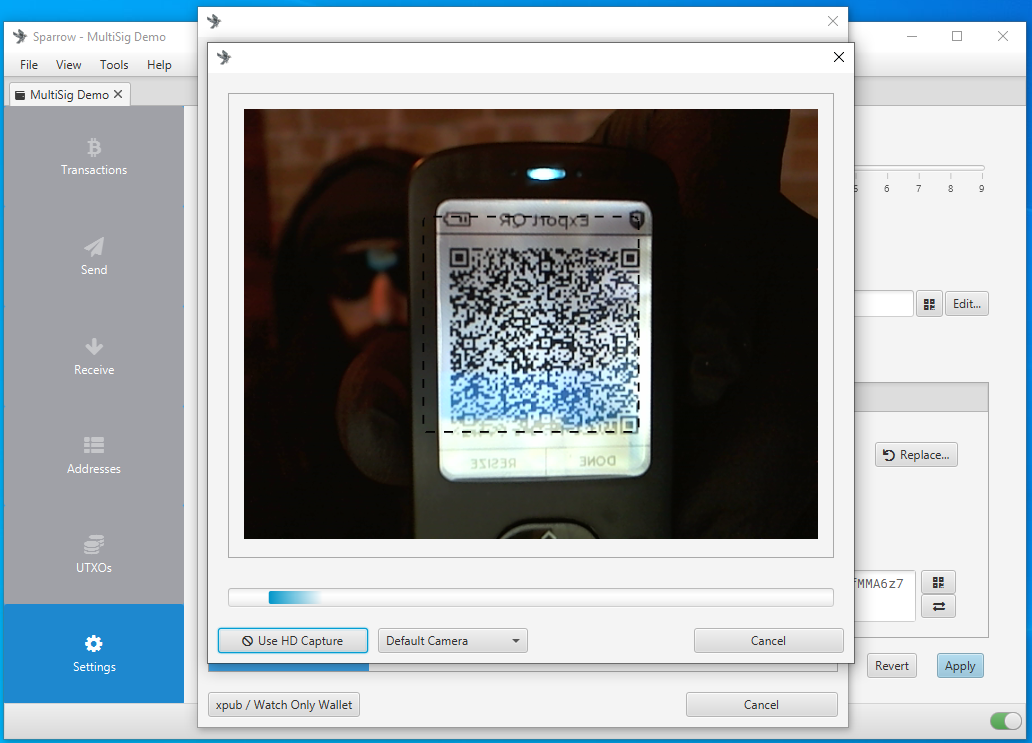This screenshot has width=1032, height=743.
Task: Apply the wallet settings
Action: [x=960, y=666]
